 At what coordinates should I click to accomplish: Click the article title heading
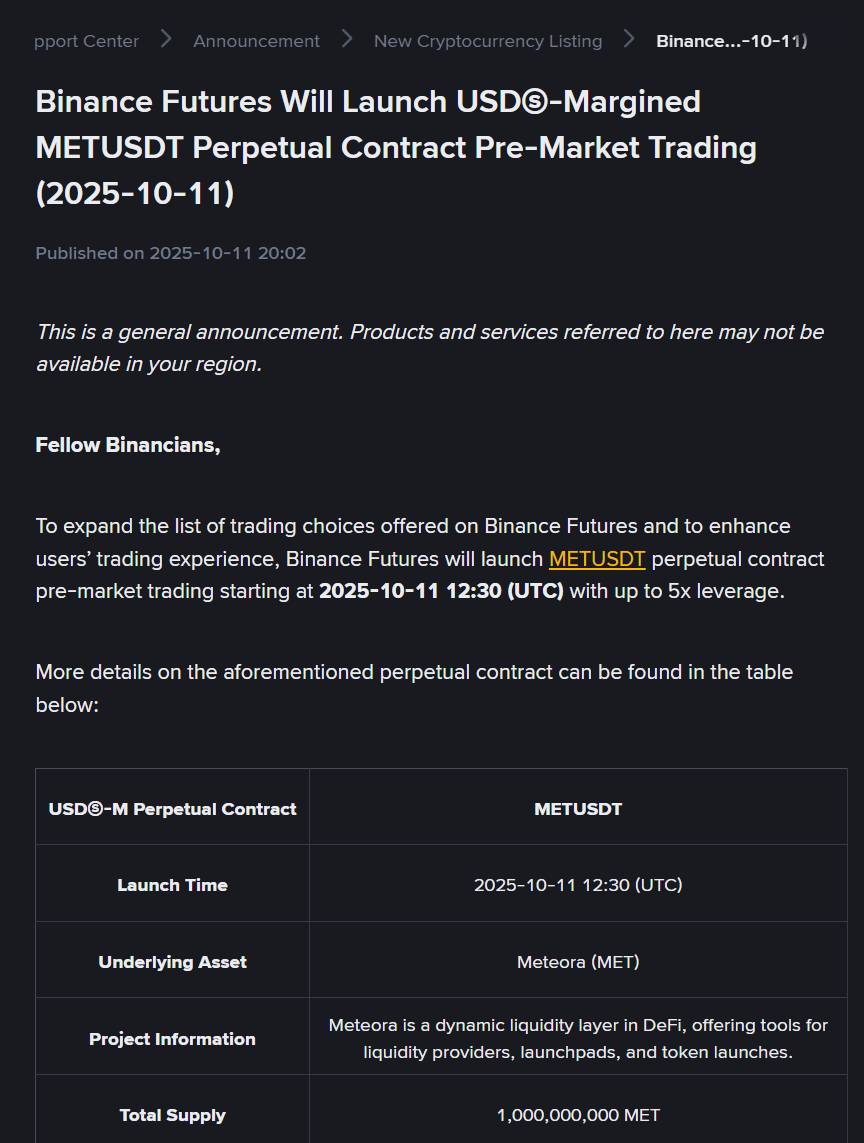coord(396,147)
